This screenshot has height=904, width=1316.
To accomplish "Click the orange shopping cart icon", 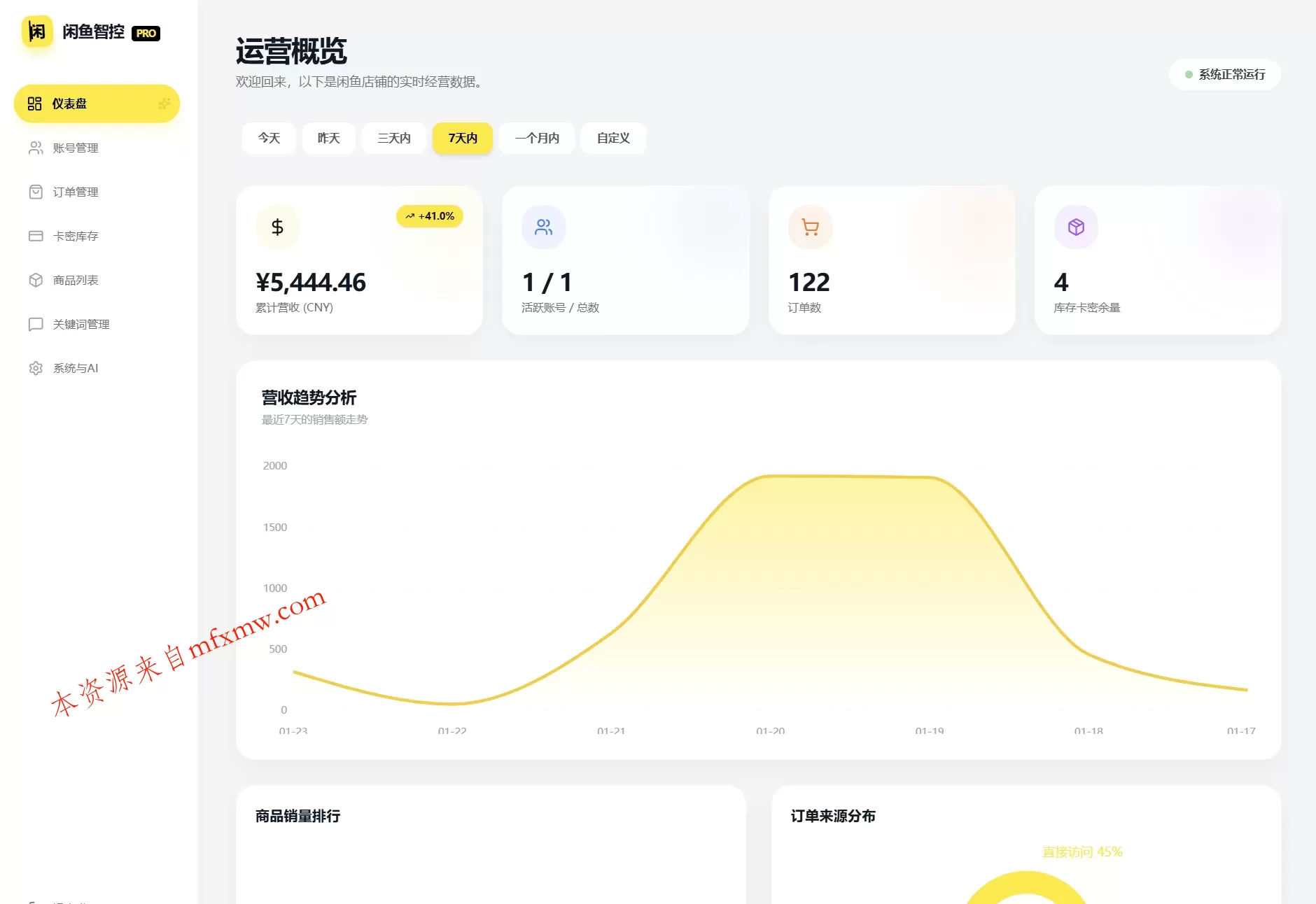I will coord(810,227).
